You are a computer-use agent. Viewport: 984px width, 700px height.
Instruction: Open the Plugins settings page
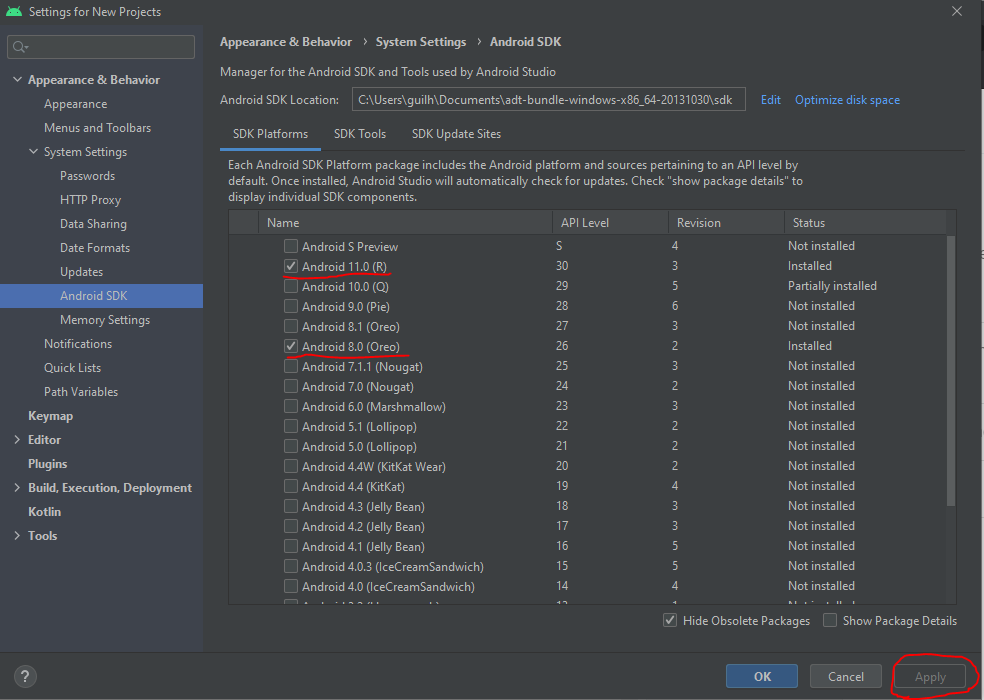tap(47, 463)
